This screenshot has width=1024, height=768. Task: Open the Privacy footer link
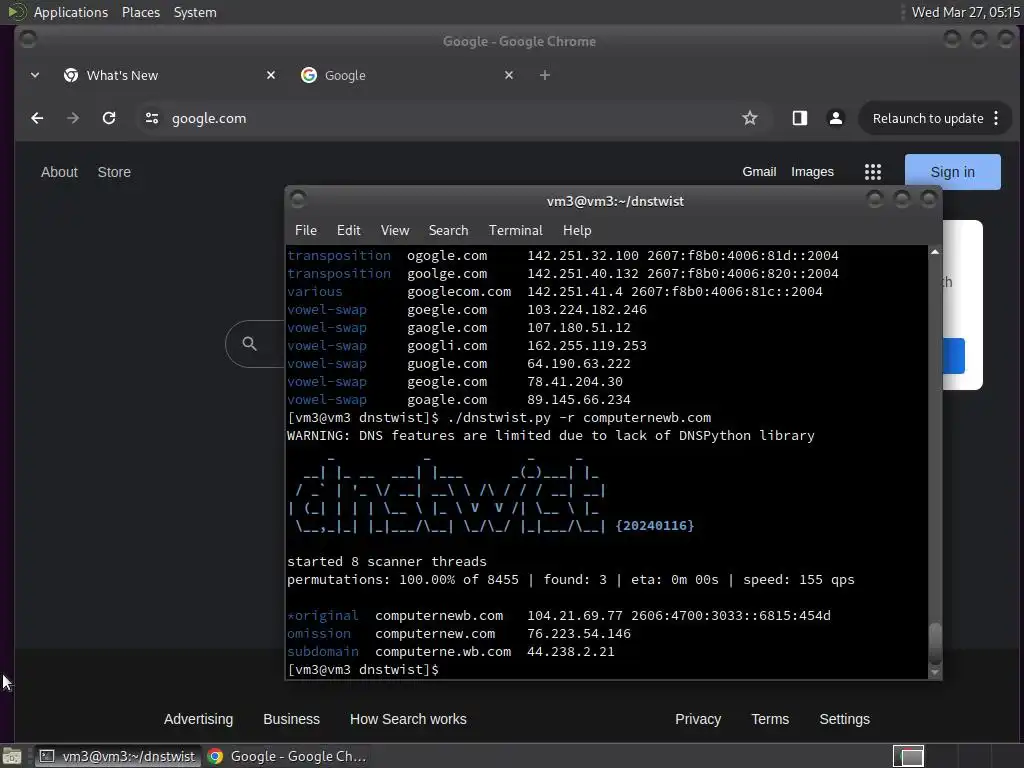(698, 719)
